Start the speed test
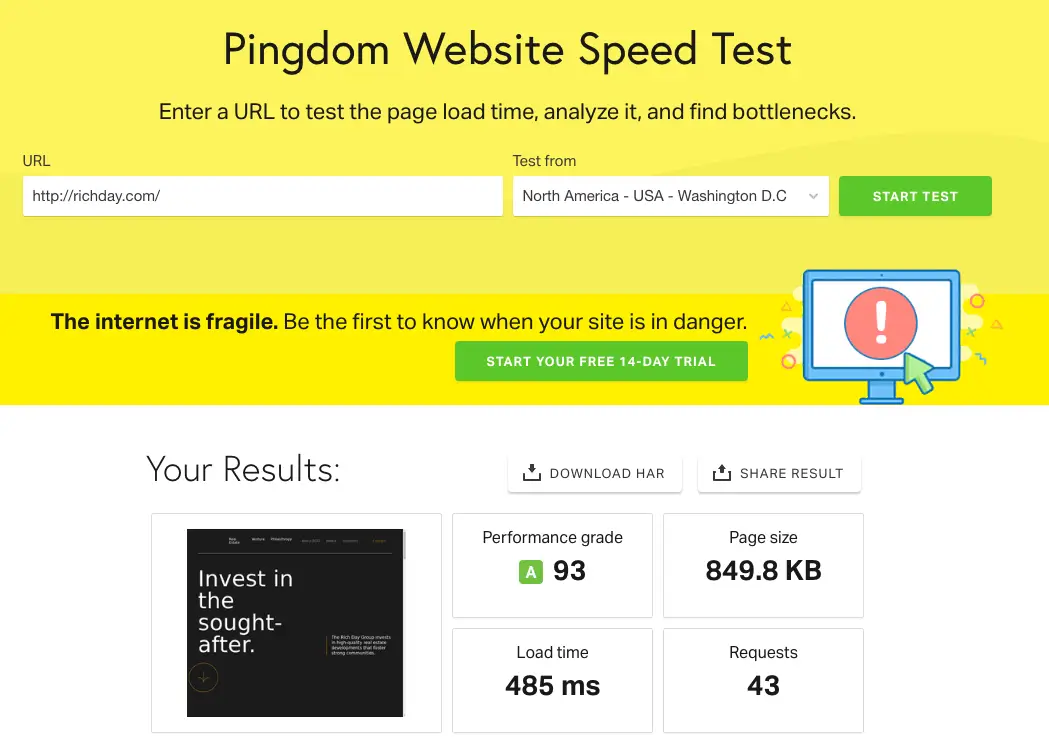The width and height of the screenshot is (1049, 754). (x=915, y=196)
